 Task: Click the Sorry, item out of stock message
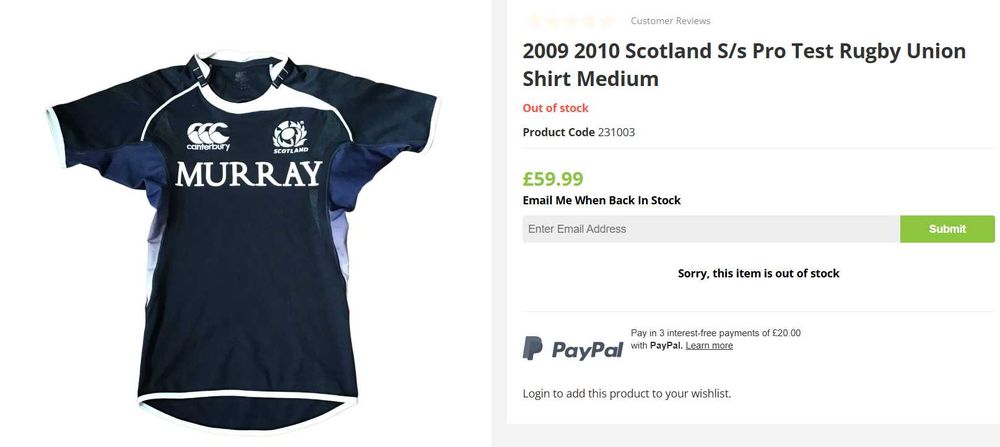pyautogui.click(x=758, y=273)
